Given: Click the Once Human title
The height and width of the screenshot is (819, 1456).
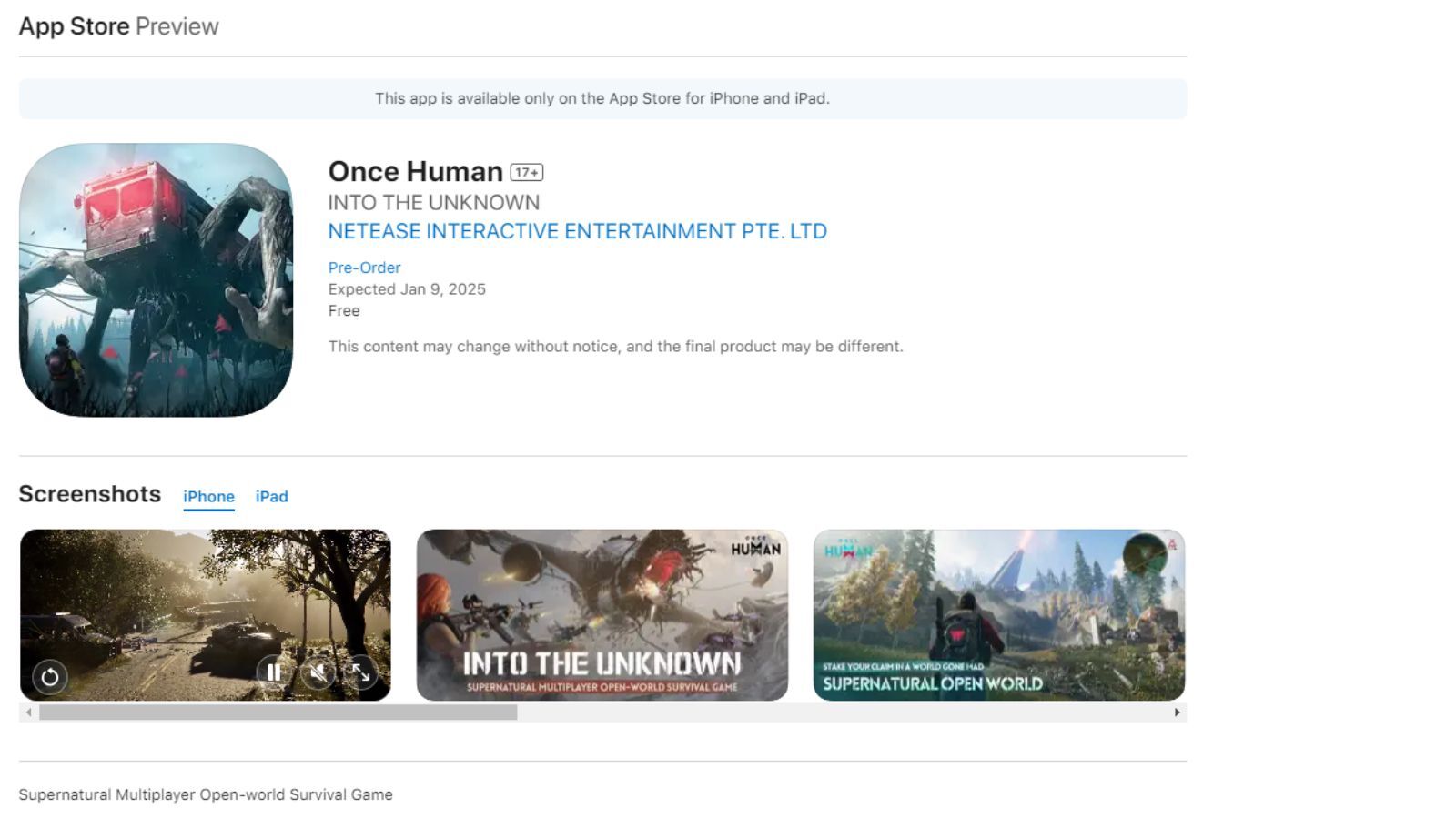Looking at the screenshot, I should click(415, 171).
